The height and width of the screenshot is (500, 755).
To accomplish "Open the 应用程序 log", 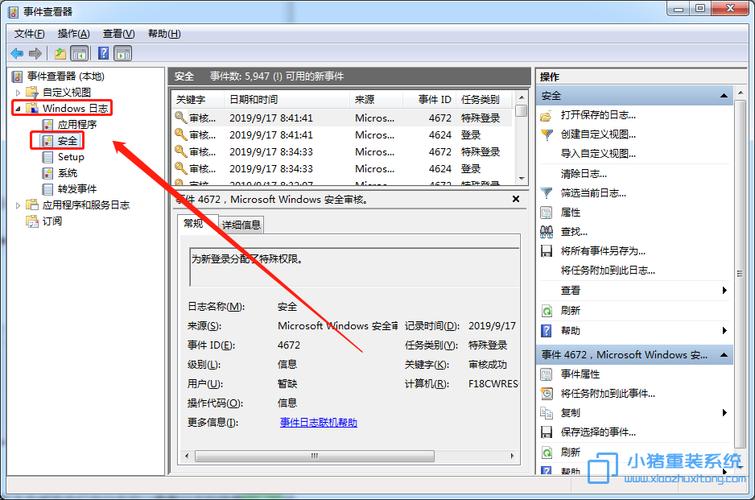I will (x=77, y=124).
